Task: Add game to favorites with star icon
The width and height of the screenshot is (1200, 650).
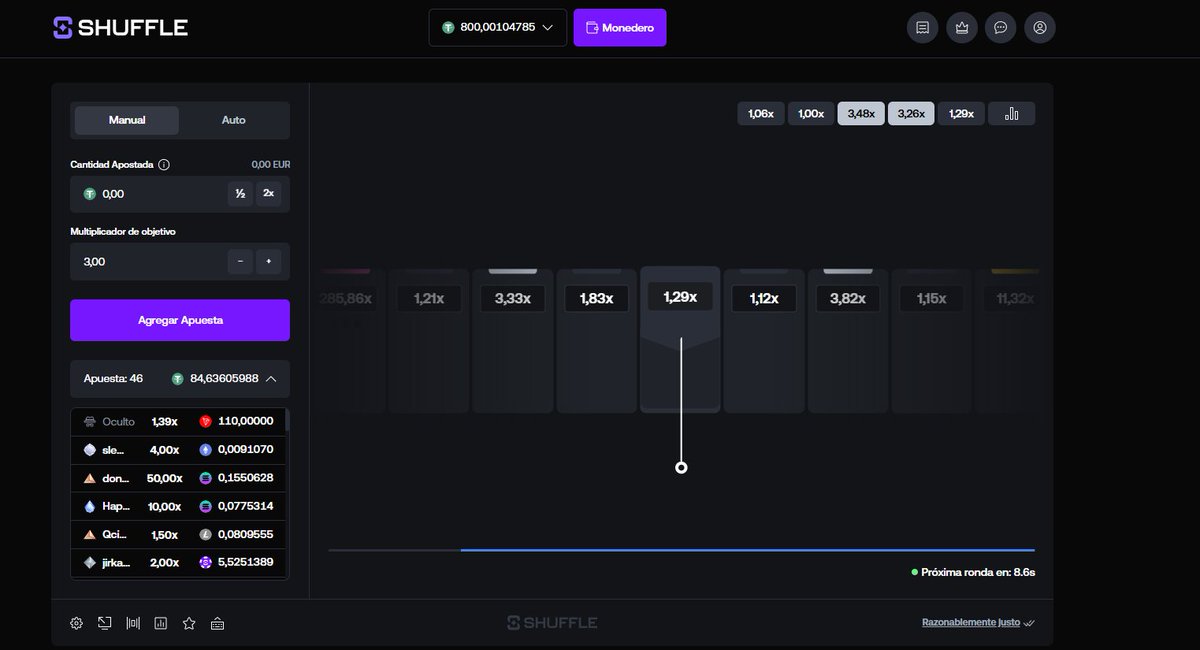Action: [x=189, y=623]
